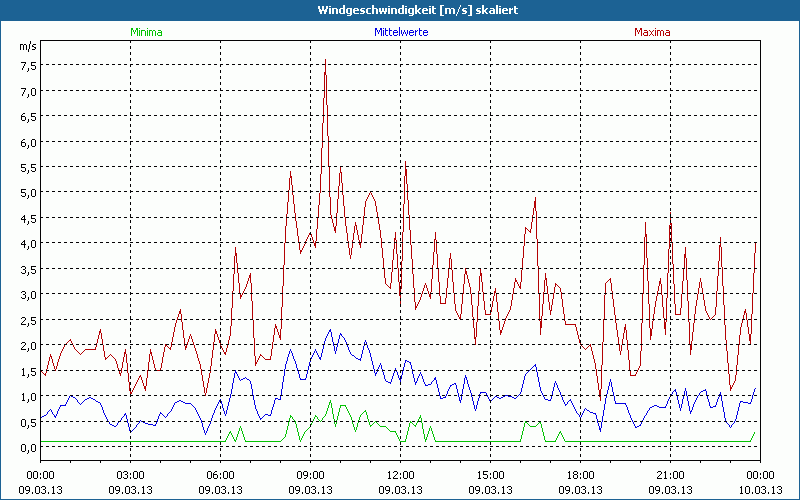Click the 1,0 y-axis tick label
This screenshot has height=500, width=800.
pos(28,396)
